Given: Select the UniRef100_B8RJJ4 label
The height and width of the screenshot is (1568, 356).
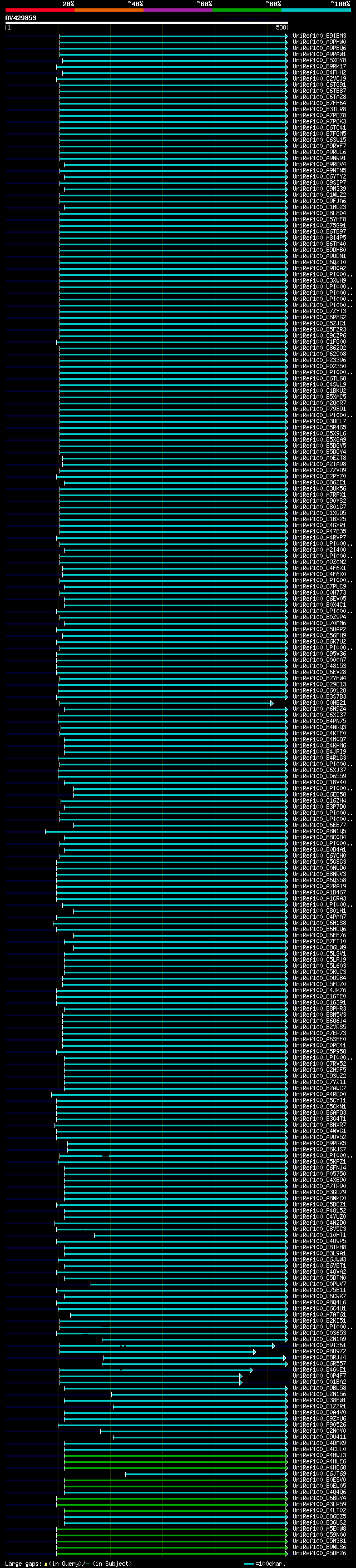Looking at the screenshot, I should click(x=319, y=1358).
